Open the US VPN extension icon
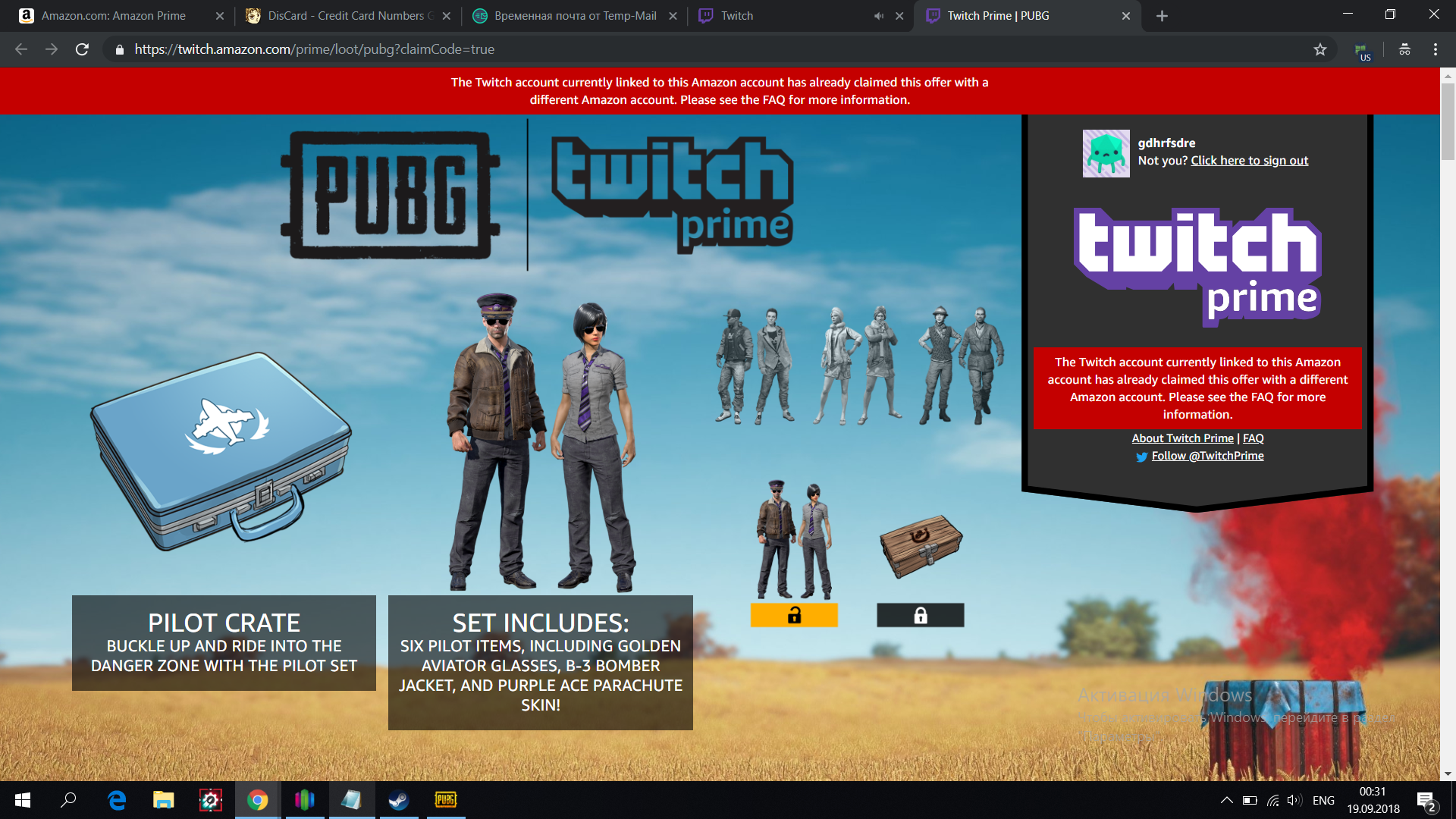The height and width of the screenshot is (819, 1456). 1362,51
